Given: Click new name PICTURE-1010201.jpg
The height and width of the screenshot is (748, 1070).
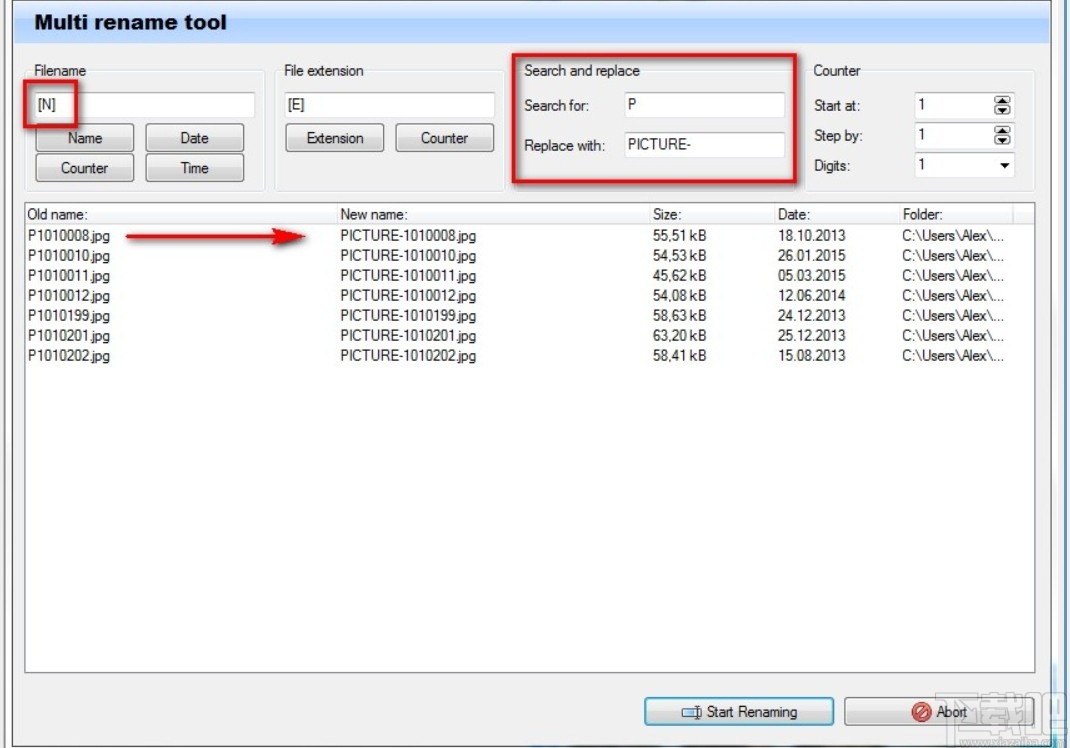Looking at the screenshot, I should click(408, 336).
